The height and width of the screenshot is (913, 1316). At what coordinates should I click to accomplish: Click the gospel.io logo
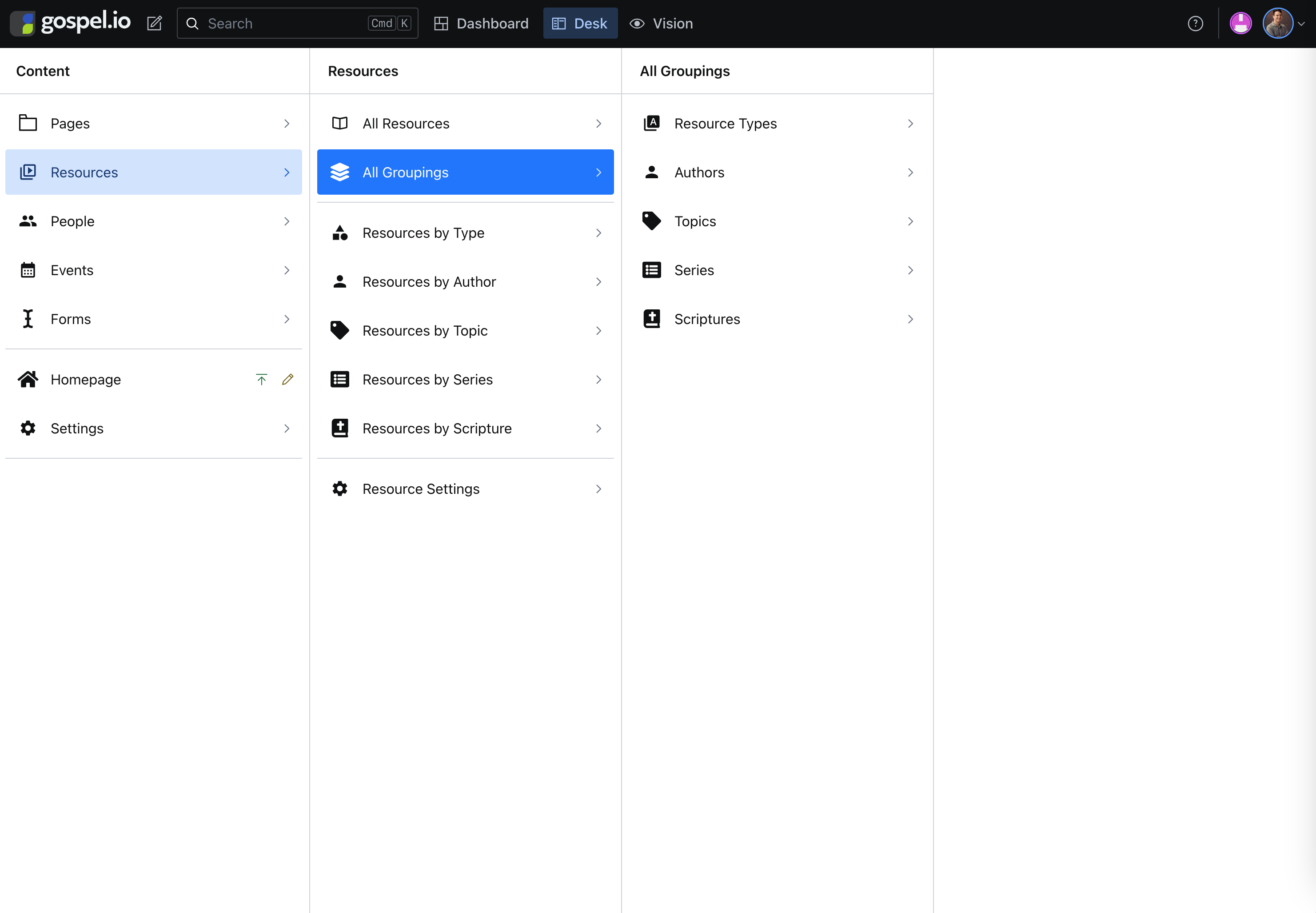[x=70, y=23]
